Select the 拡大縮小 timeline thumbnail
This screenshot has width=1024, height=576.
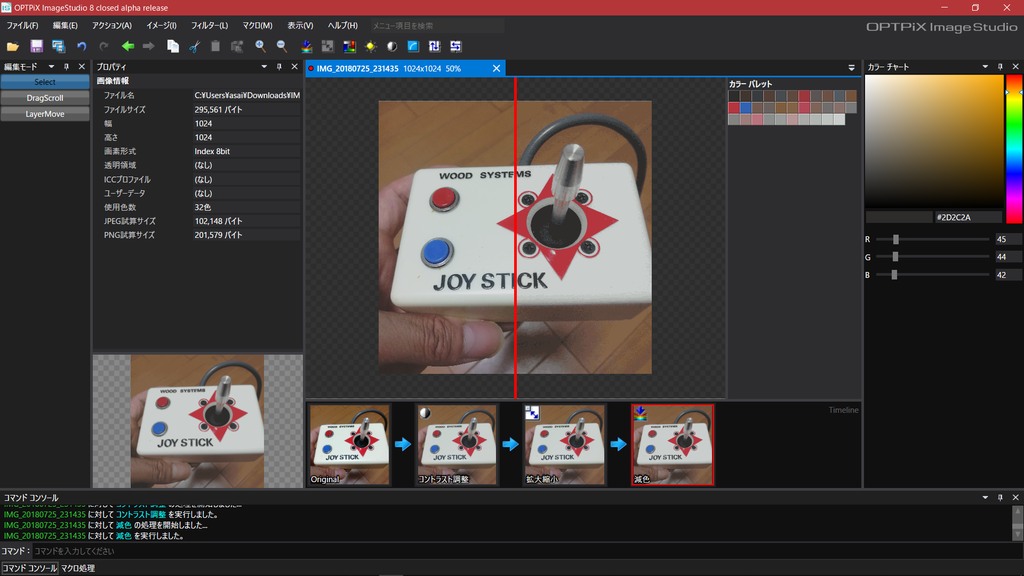(564, 444)
